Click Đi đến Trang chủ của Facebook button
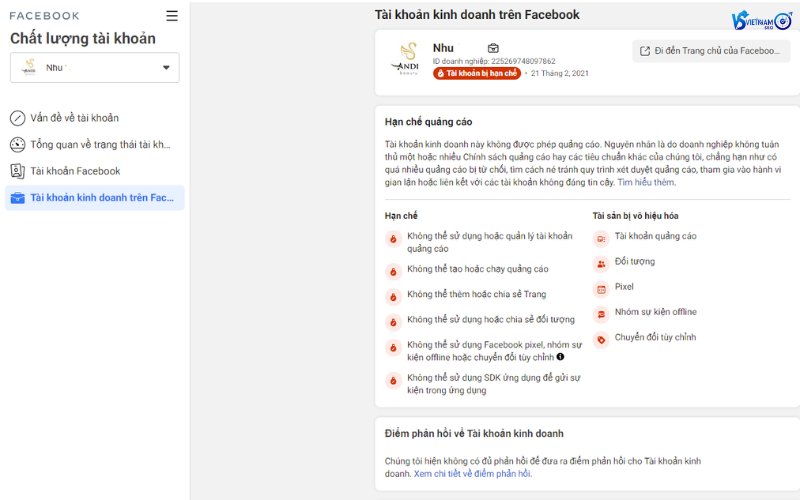 pos(711,51)
